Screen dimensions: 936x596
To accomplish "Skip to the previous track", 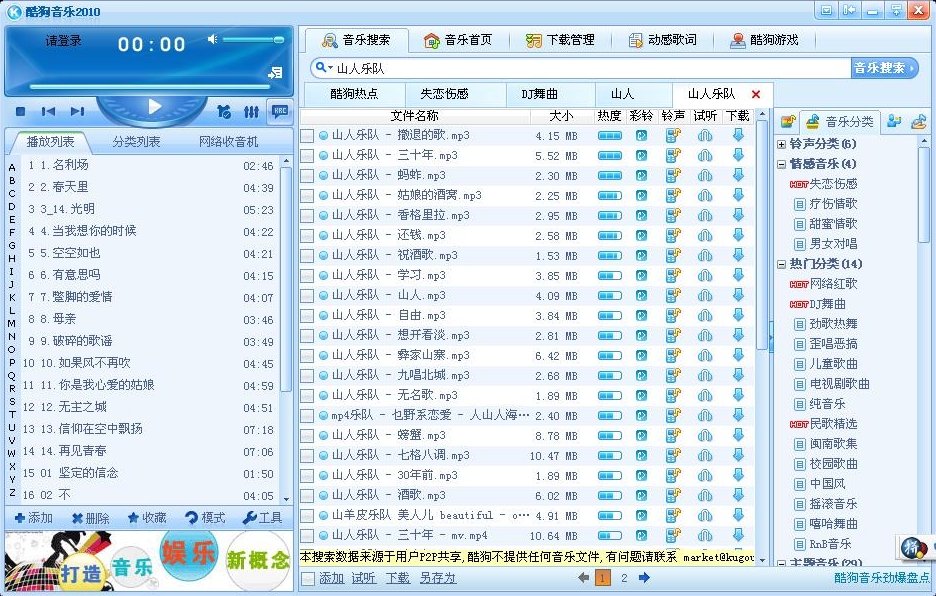I will (48, 111).
